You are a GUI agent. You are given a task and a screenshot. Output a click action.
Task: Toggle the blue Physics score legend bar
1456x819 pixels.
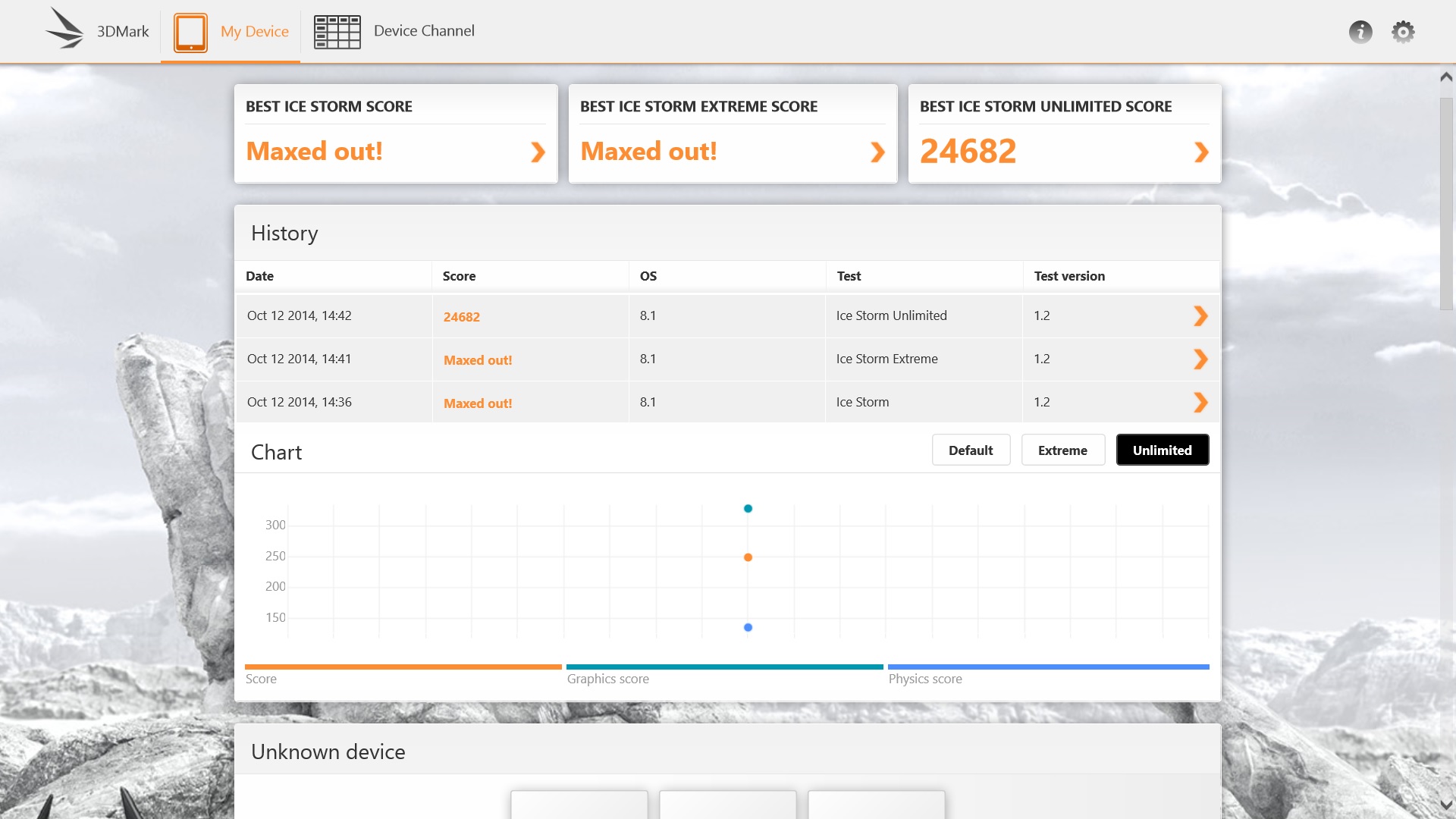click(x=1049, y=667)
